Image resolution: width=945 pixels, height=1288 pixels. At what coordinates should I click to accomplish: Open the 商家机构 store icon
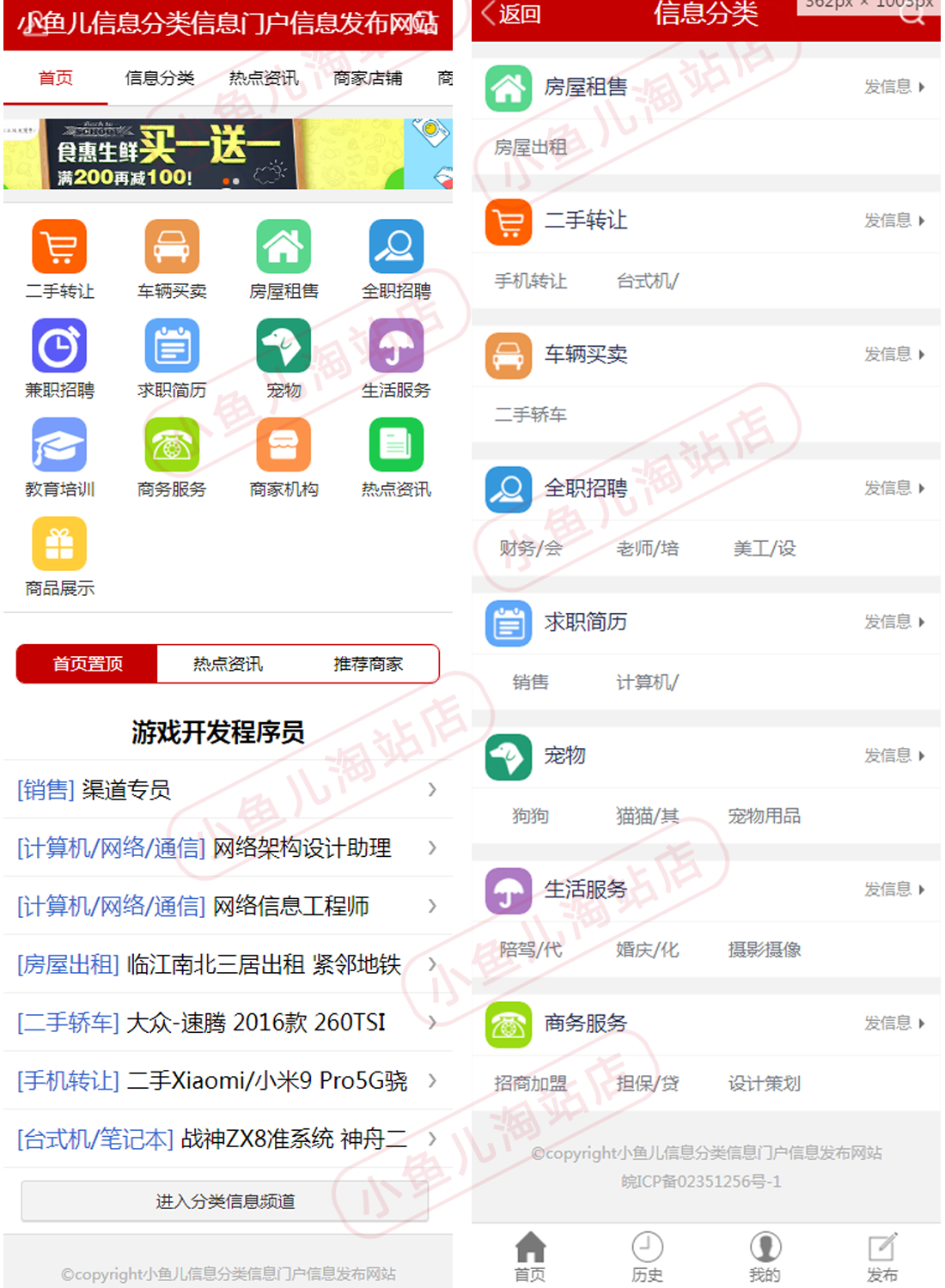click(x=283, y=445)
